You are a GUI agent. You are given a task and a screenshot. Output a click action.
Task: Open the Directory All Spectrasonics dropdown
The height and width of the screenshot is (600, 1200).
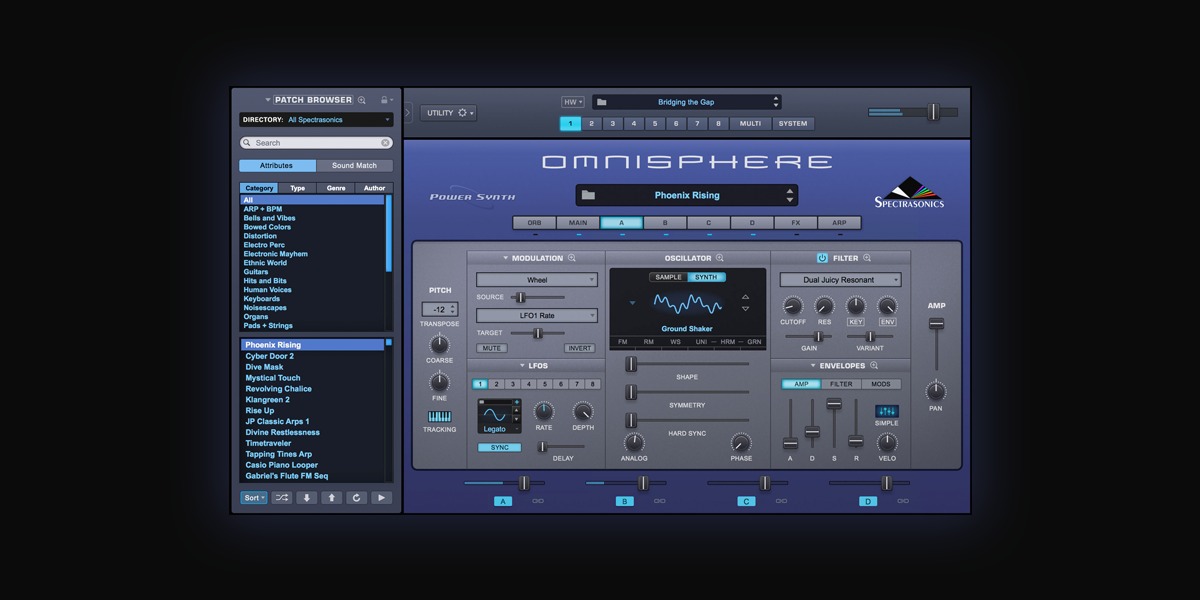(316, 120)
